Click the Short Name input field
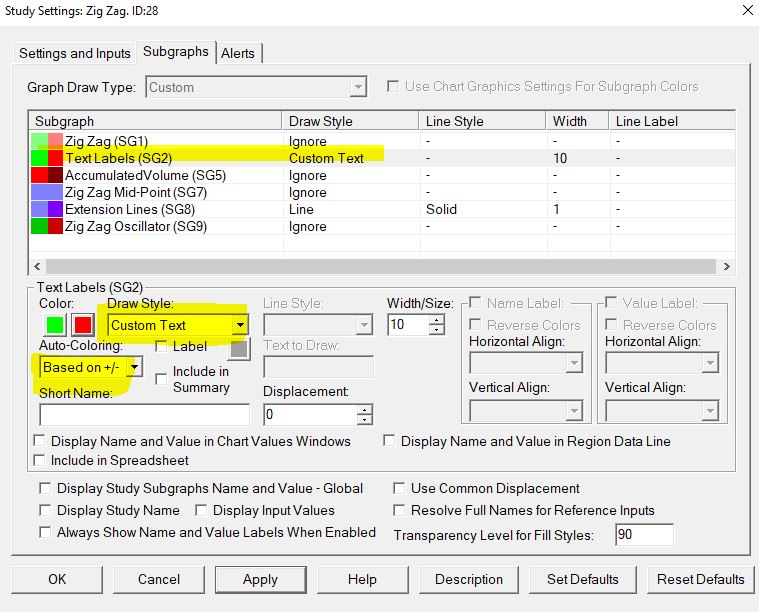Viewport: 759px width, 612px height. 144,415
